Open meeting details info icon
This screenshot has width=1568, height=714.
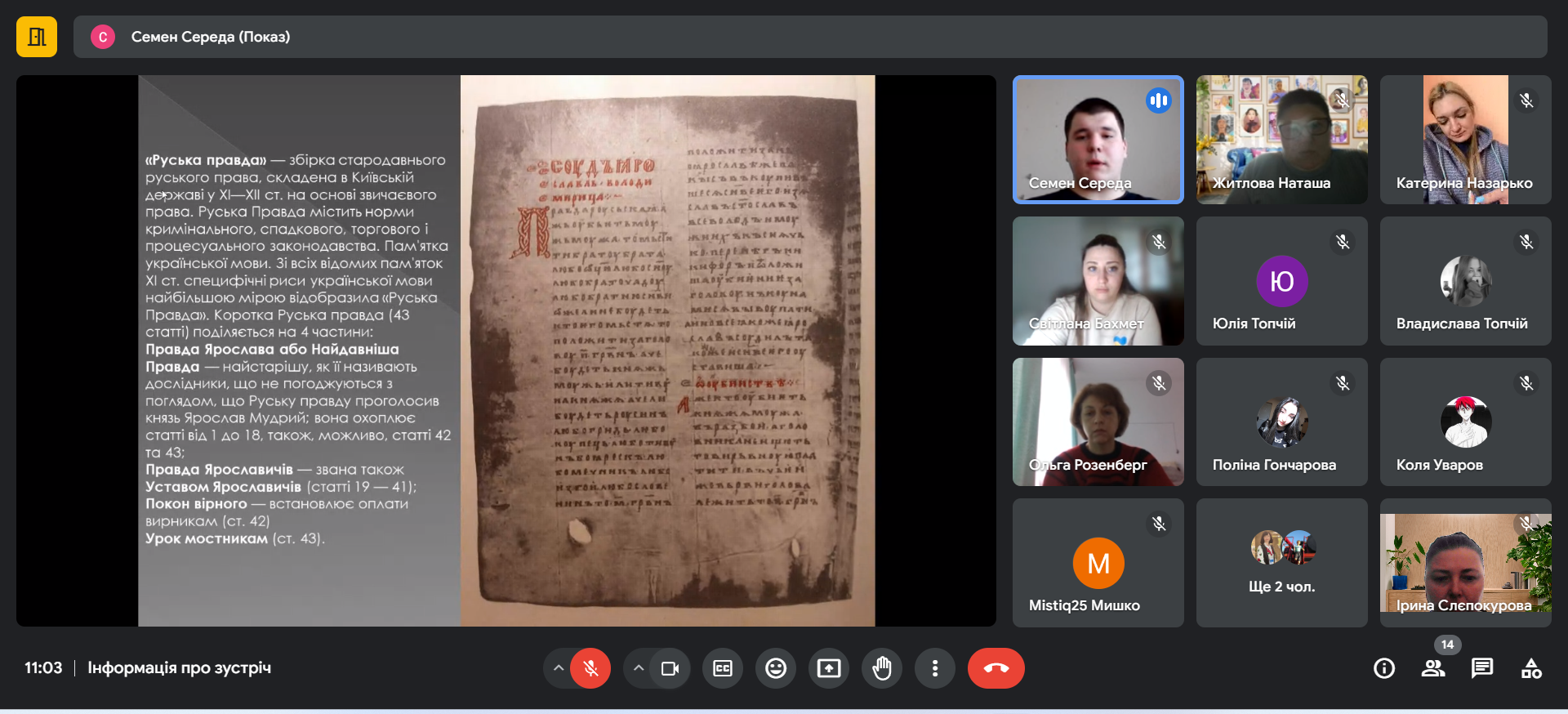pyautogui.click(x=1384, y=668)
